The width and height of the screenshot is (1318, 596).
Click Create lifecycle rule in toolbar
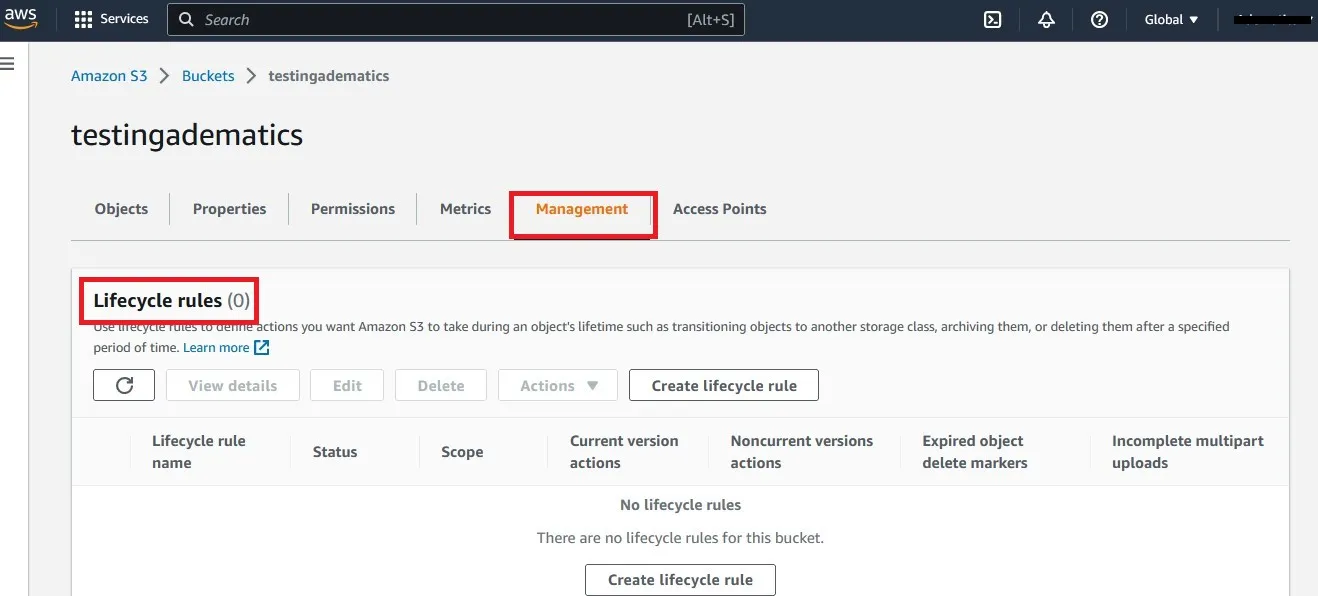coord(724,385)
